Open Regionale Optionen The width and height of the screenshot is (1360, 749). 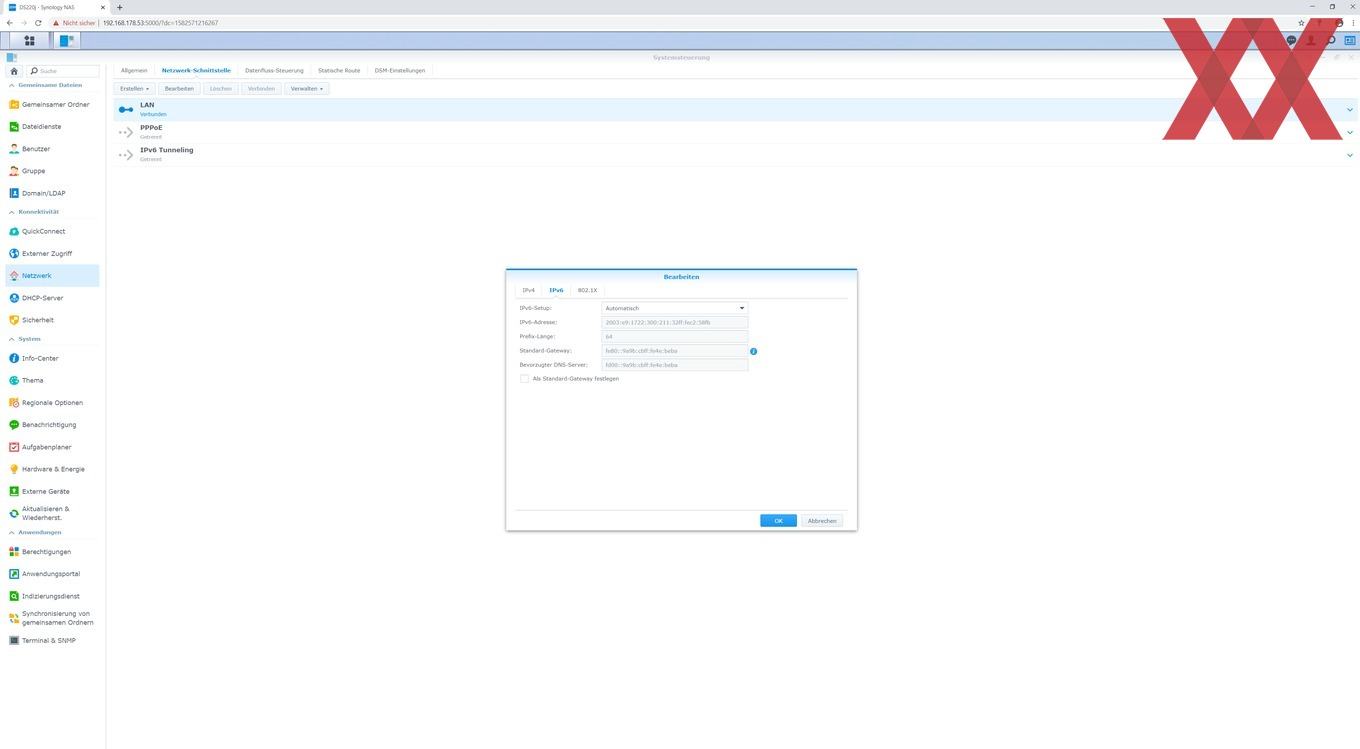coord(52,403)
